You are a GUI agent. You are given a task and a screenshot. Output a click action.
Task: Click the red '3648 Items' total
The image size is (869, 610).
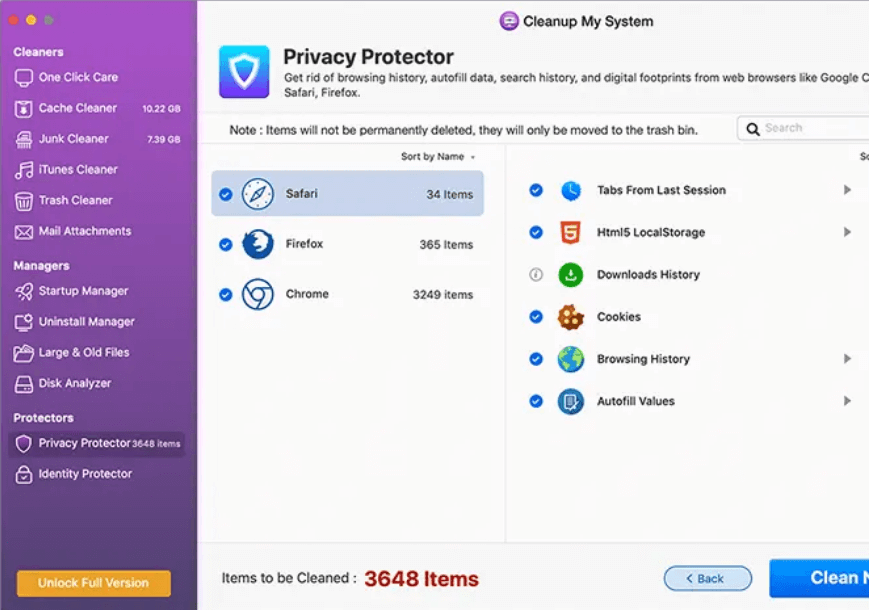click(421, 579)
